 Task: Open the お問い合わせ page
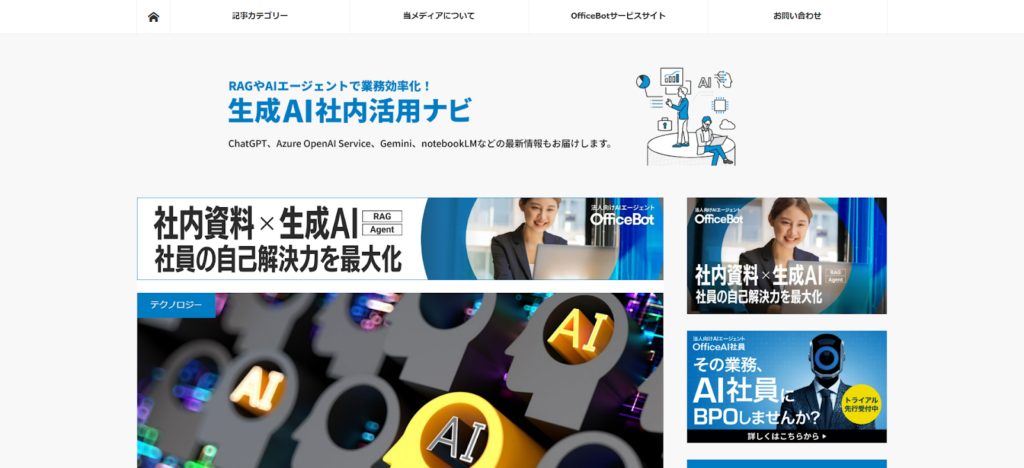pos(797,16)
